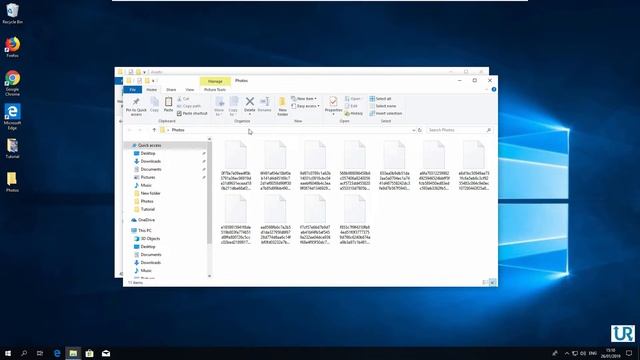Select 3D Objects under This PC

coord(150,238)
